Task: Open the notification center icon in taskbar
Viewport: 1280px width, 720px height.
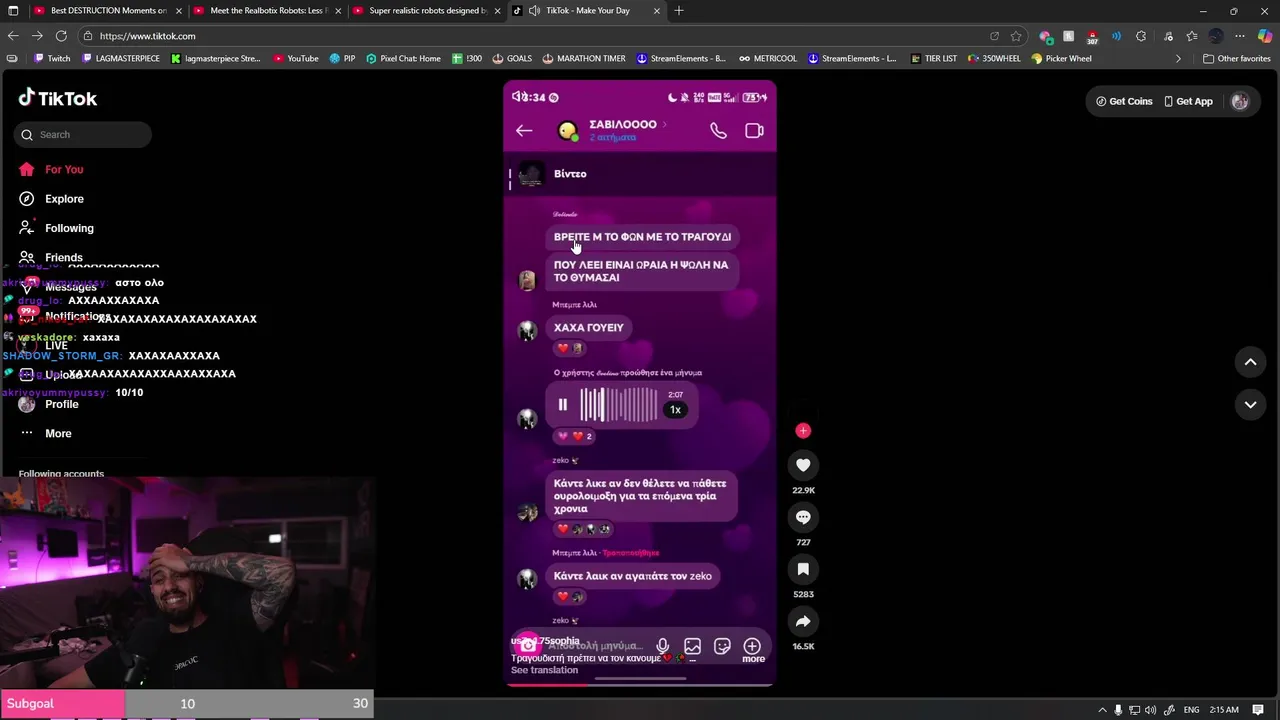Action: pyautogui.click(x=1258, y=710)
